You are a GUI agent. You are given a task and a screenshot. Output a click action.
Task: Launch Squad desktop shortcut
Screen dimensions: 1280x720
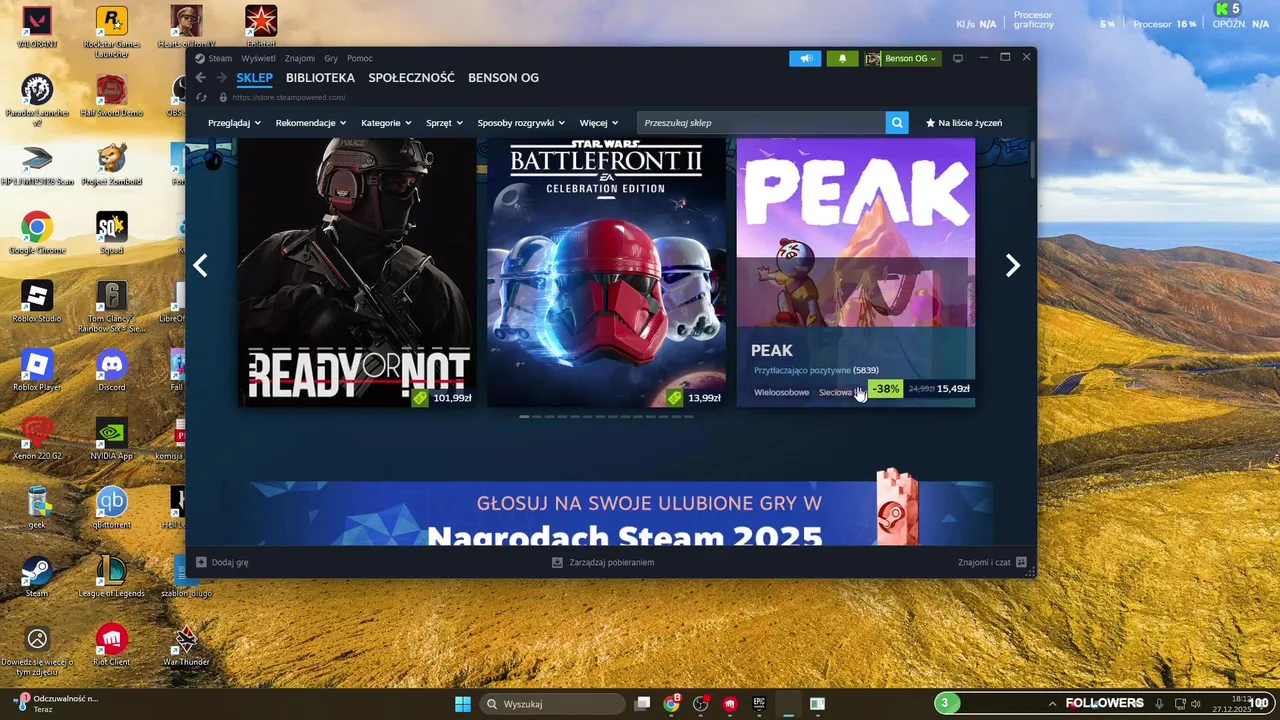coord(111,233)
